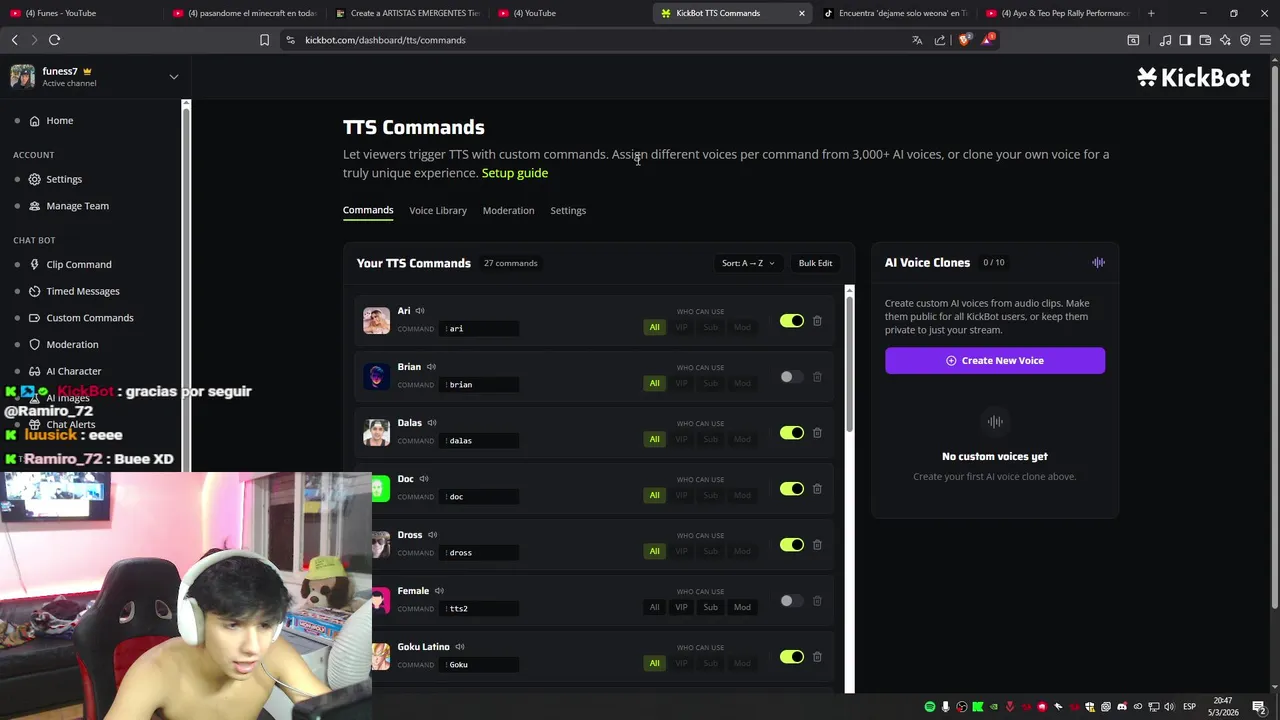The width and height of the screenshot is (1280, 720).
Task: Delete the Doc TTS command
Action: pyautogui.click(x=817, y=489)
